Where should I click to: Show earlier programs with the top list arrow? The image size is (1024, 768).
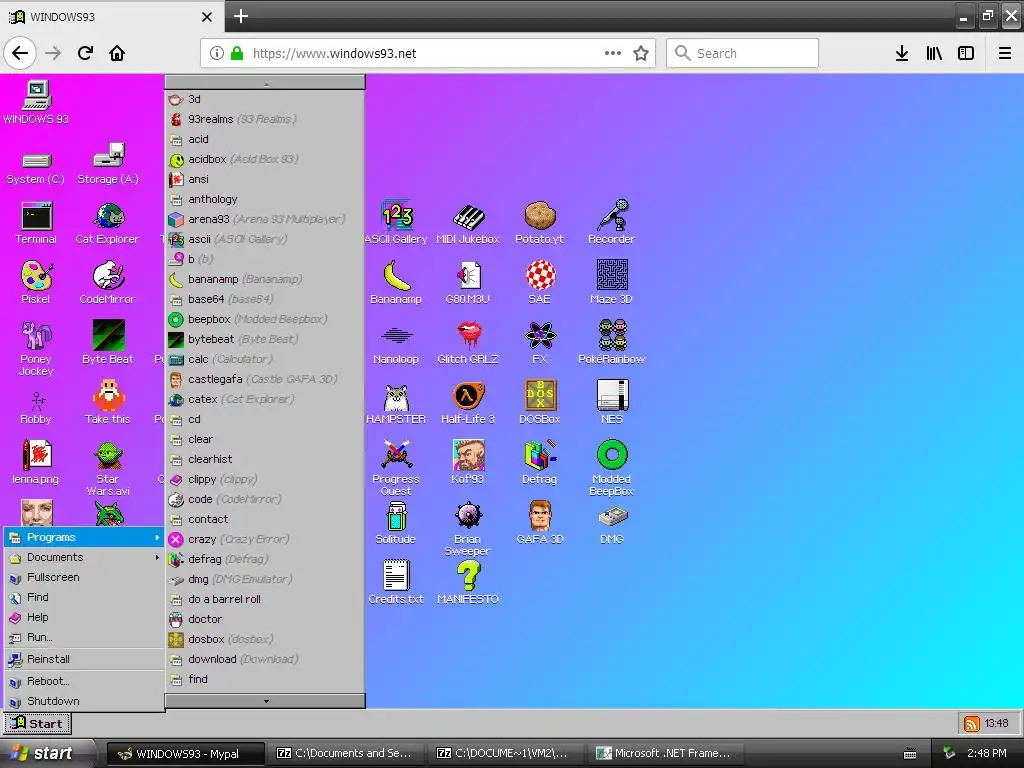[265, 82]
